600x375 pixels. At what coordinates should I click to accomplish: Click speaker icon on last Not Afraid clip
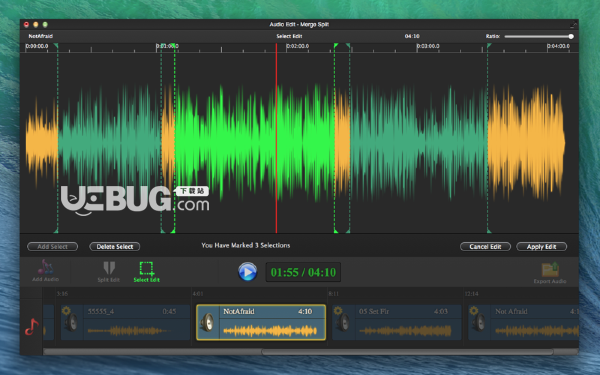(x=479, y=322)
